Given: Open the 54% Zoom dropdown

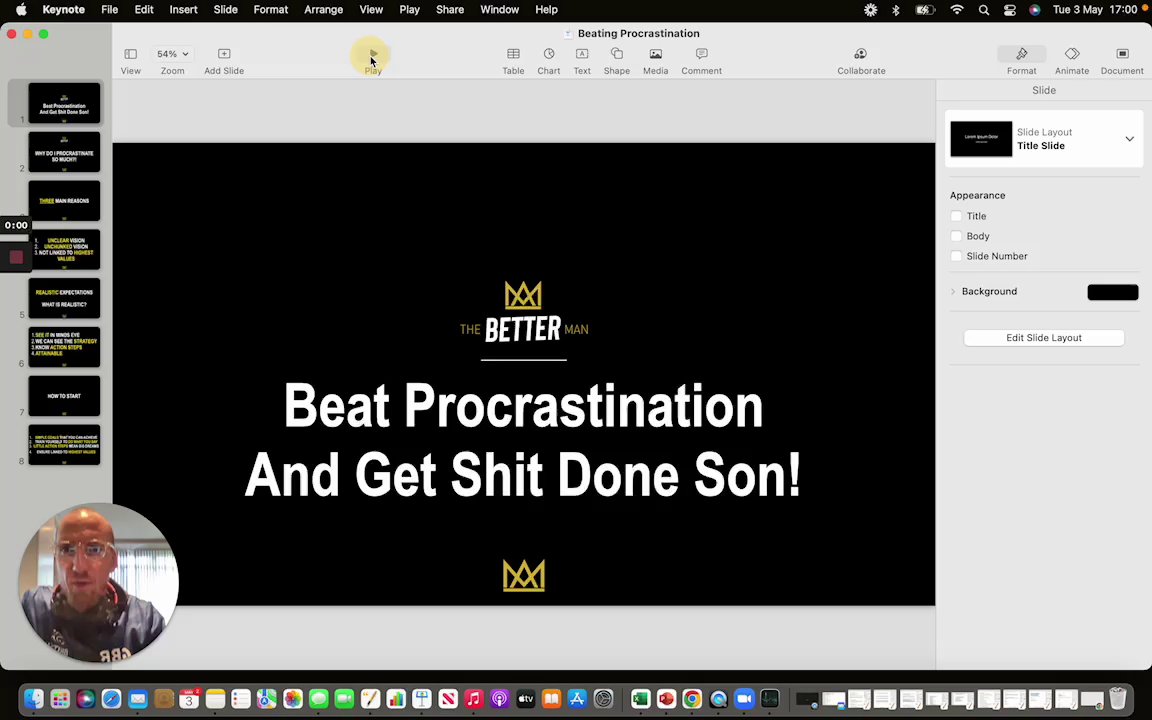Looking at the screenshot, I should pyautogui.click(x=173, y=54).
